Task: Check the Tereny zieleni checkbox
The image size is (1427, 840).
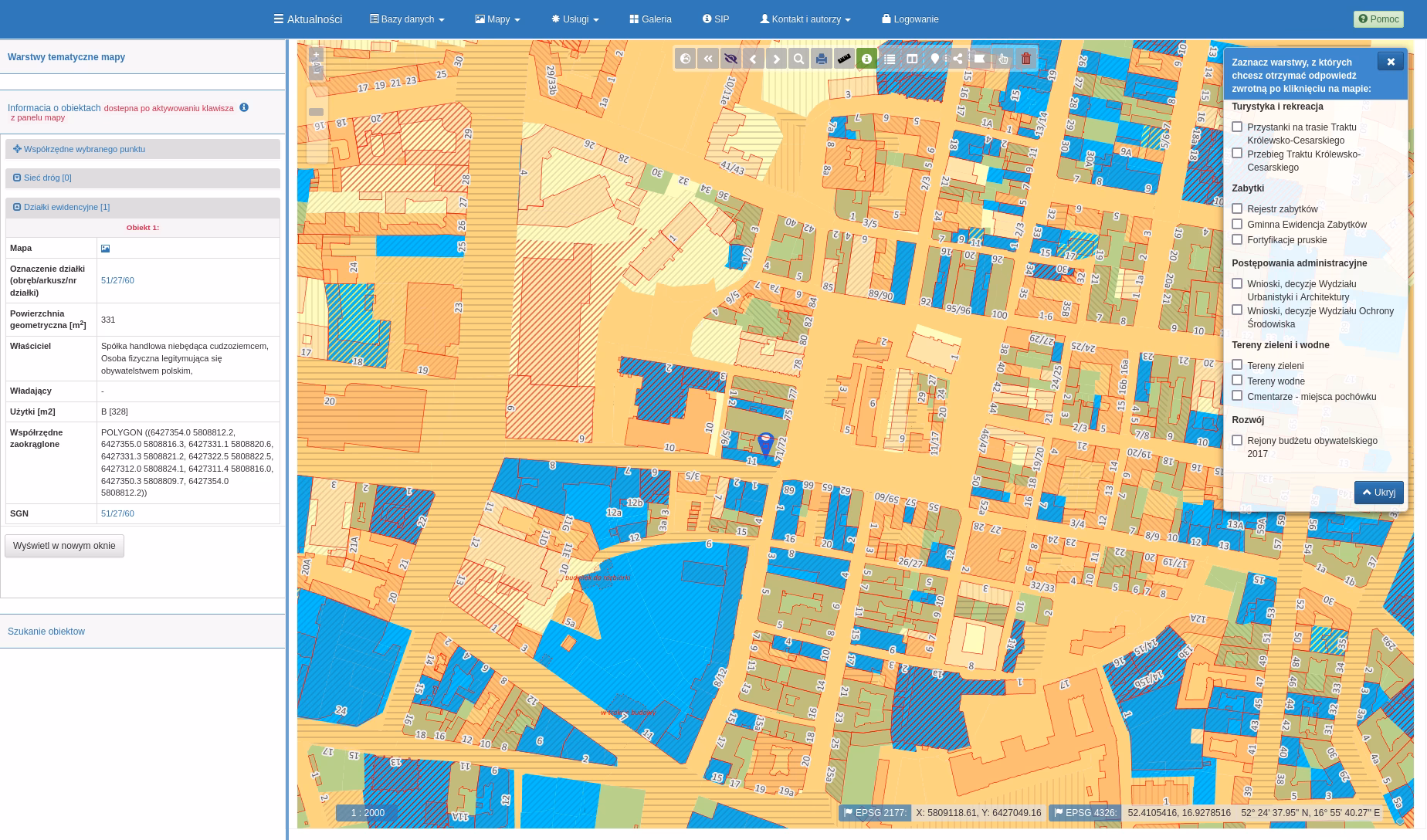Action: (1237, 365)
